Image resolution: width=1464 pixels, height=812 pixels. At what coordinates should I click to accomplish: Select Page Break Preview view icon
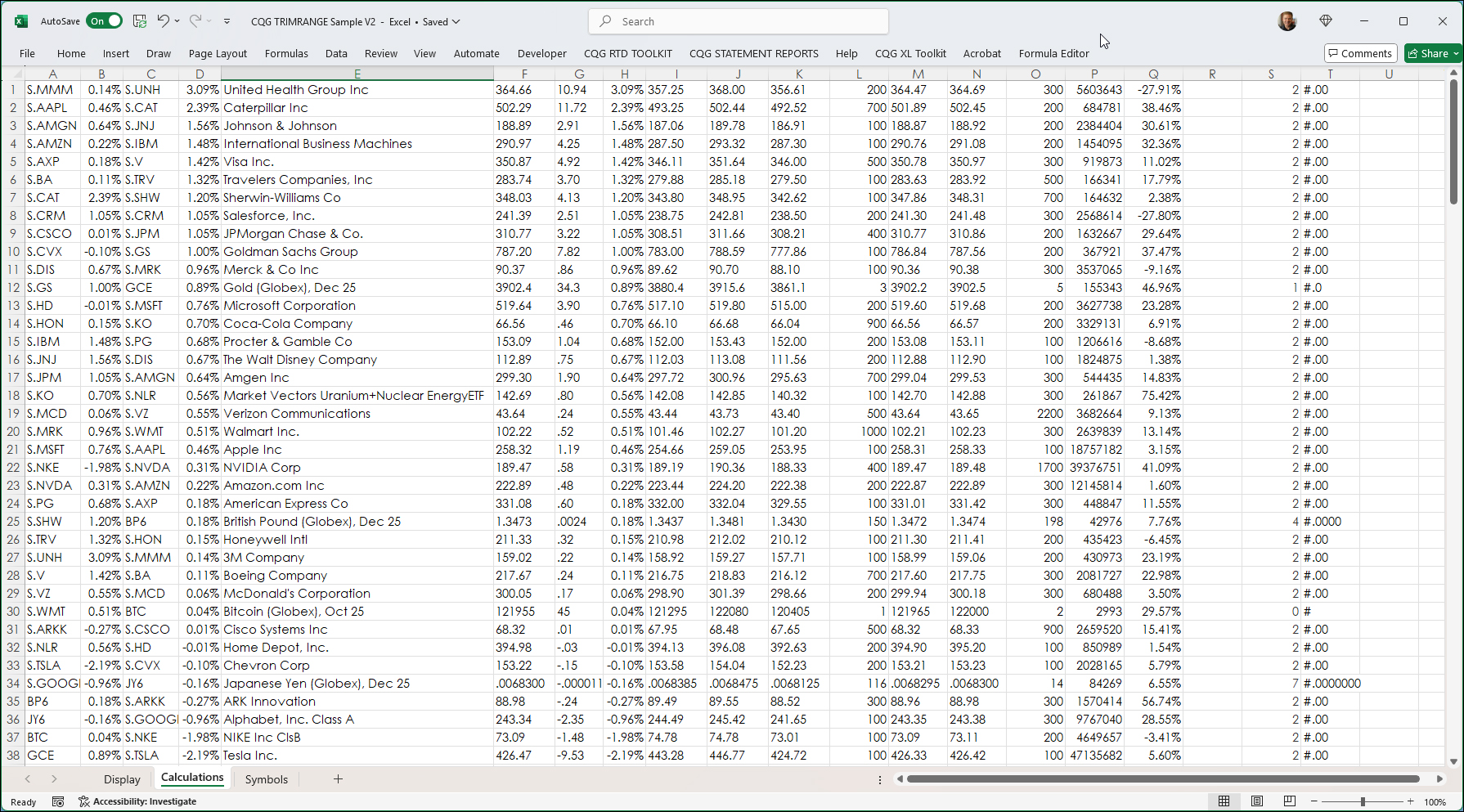coord(1290,801)
